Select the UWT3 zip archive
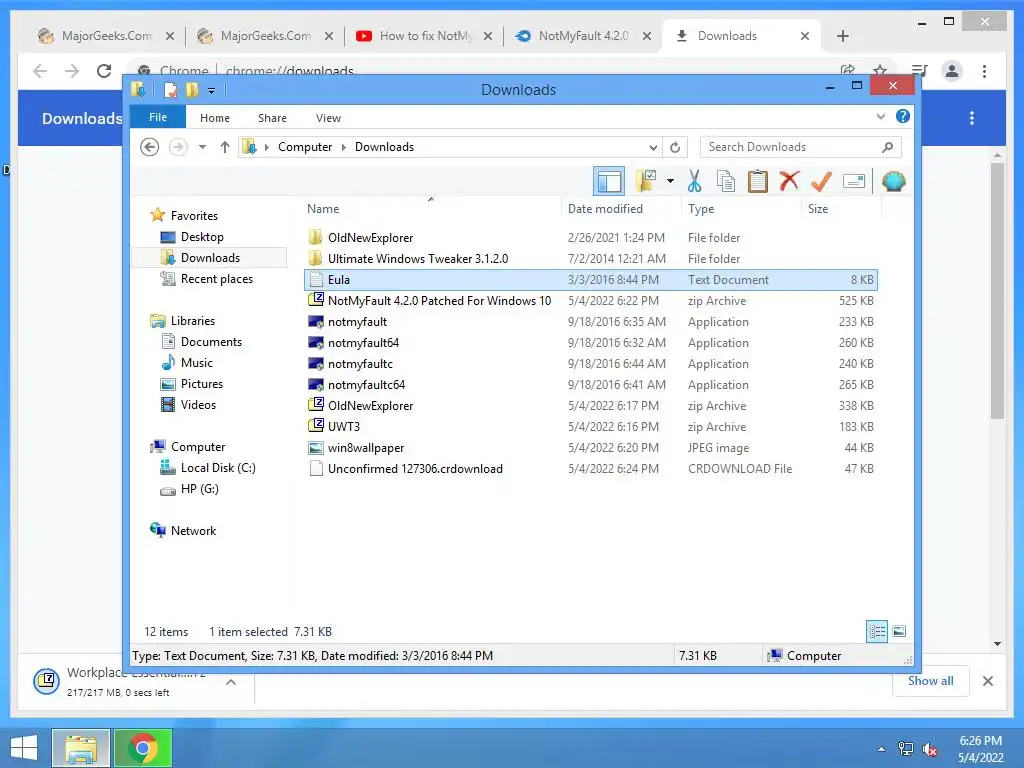This screenshot has width=1024, height=768. tap(590, 426)
